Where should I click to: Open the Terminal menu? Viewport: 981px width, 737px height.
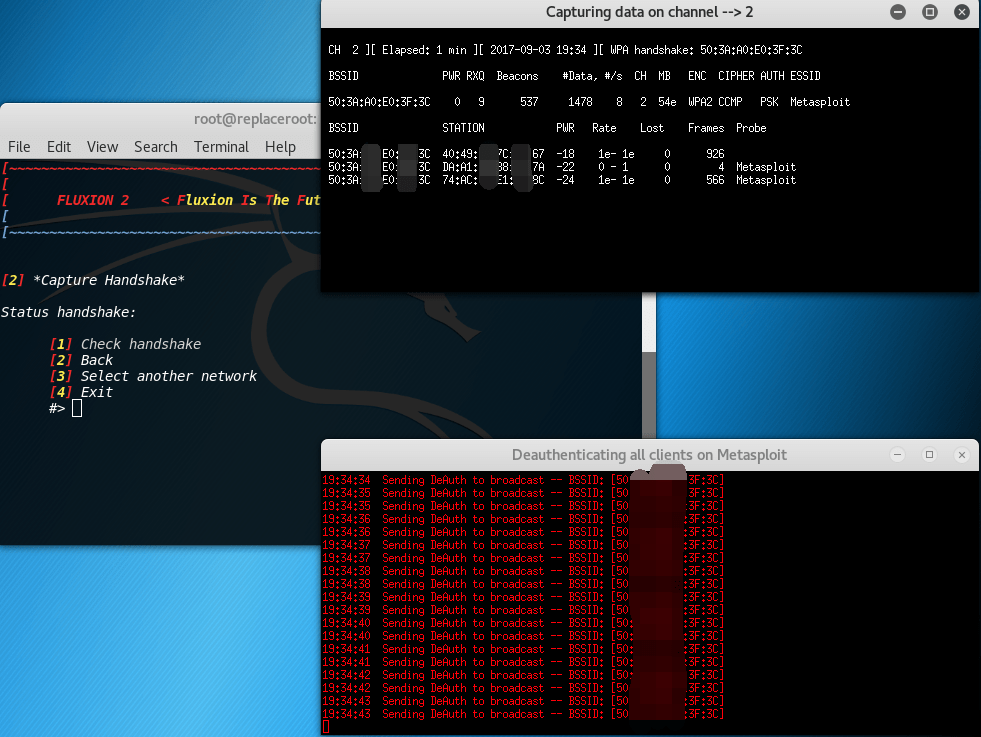click(x=221, y=146)
